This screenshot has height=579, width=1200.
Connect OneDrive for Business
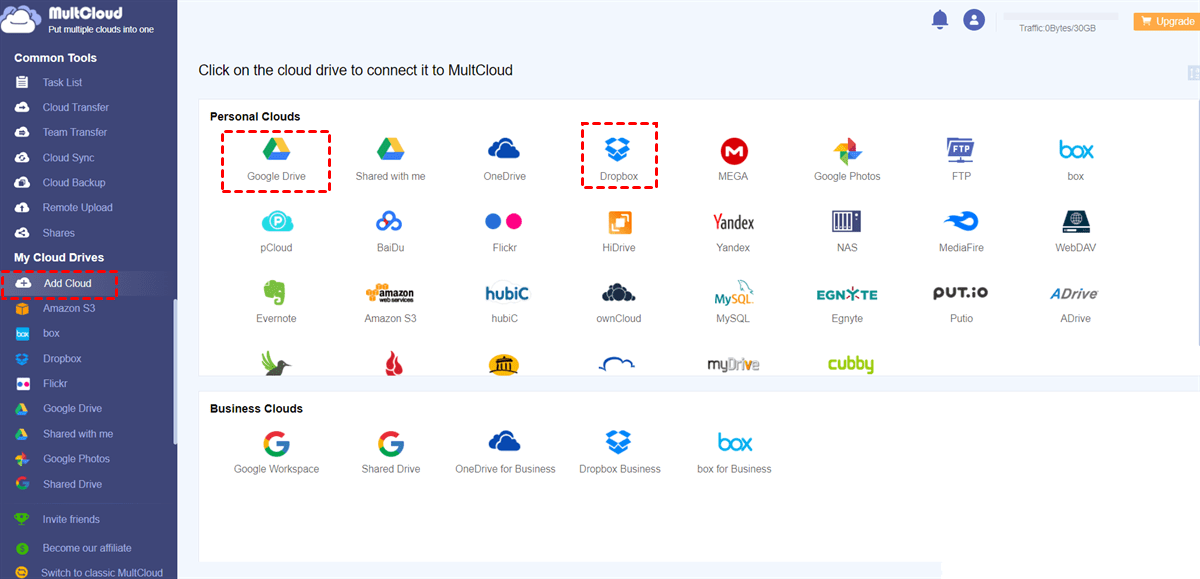505,452
